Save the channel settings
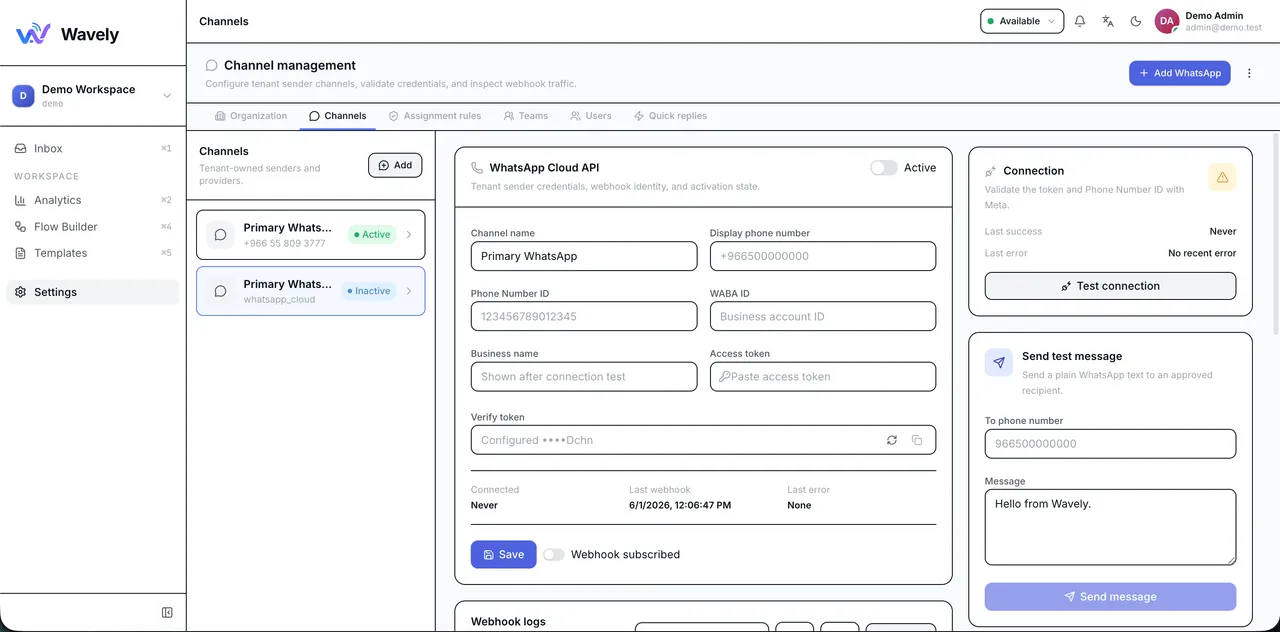The image size is (1280, 632). [x=503, y=554]
